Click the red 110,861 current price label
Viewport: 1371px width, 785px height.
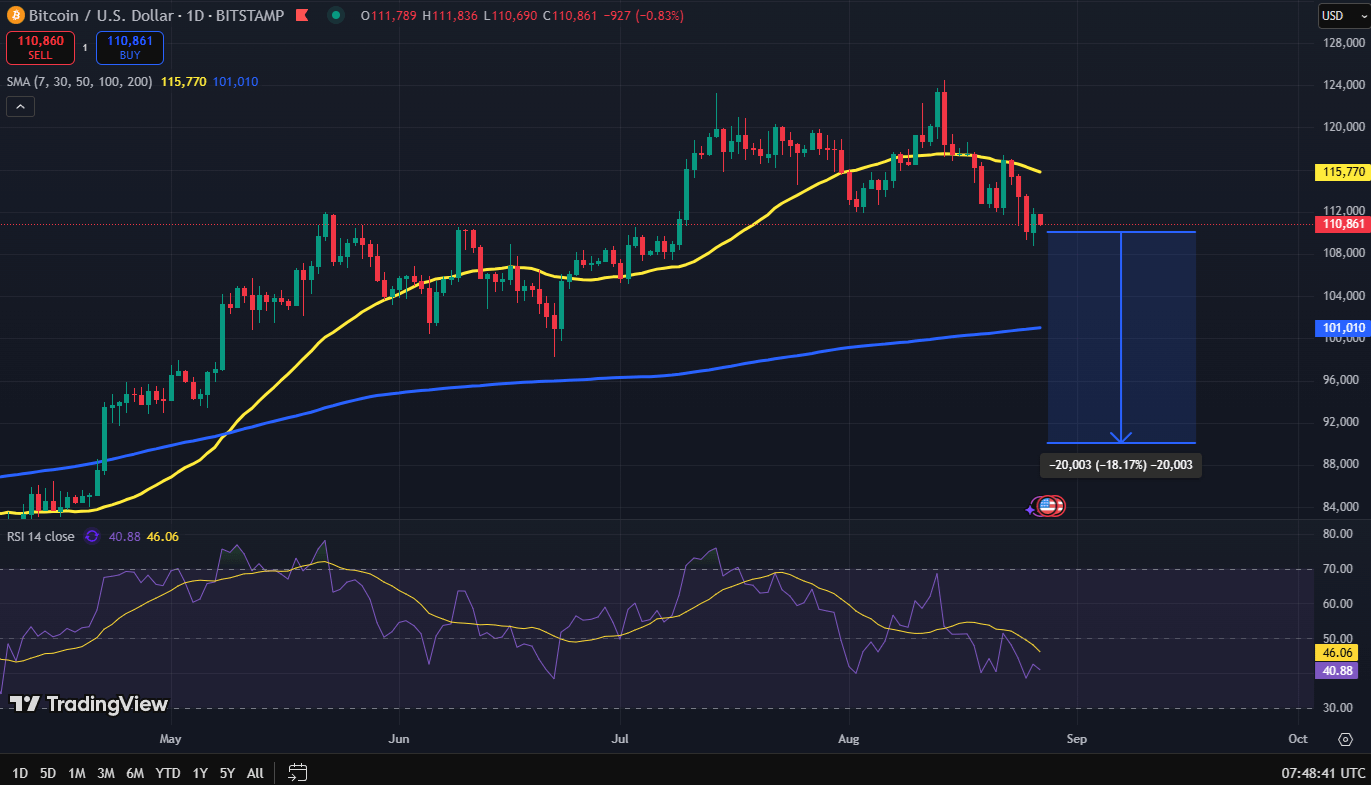click(1341, 224)
